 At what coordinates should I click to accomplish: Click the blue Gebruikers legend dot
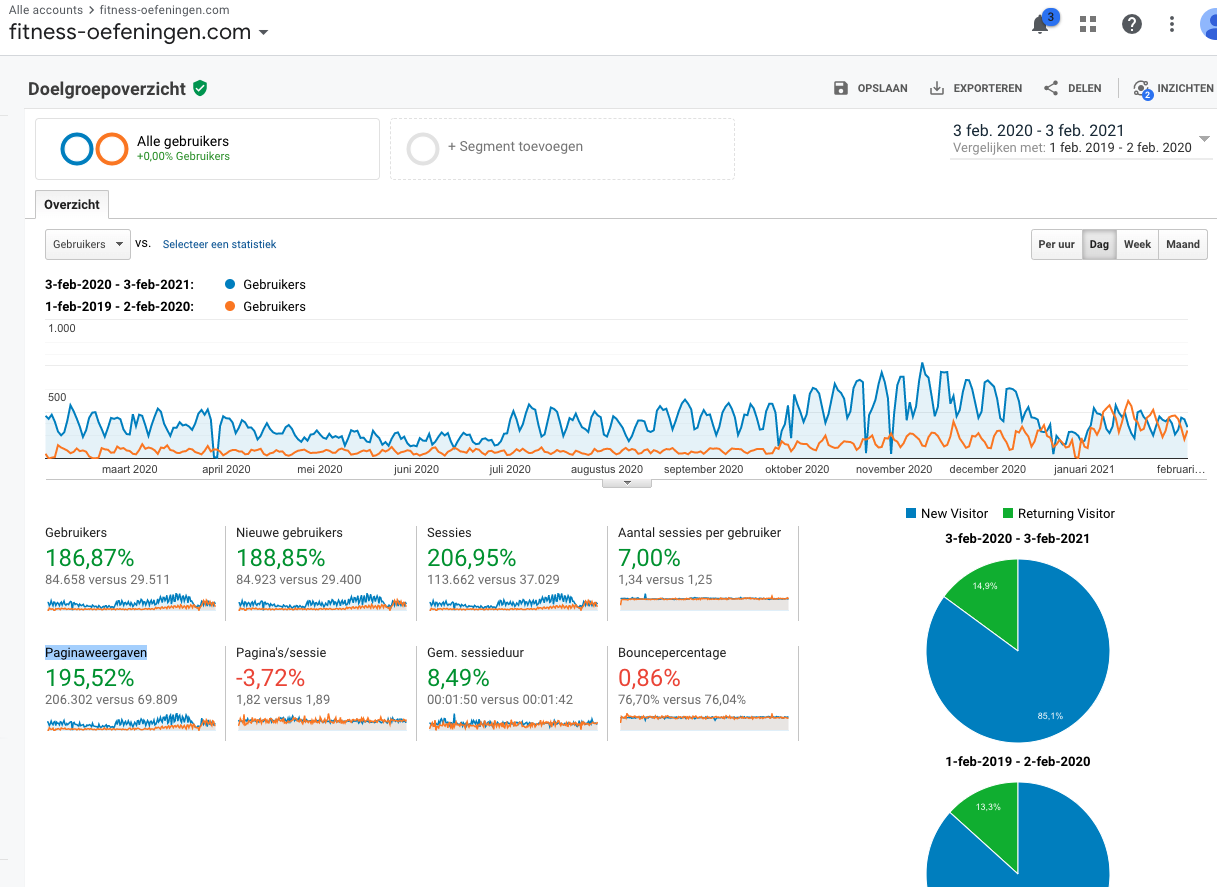231,285
